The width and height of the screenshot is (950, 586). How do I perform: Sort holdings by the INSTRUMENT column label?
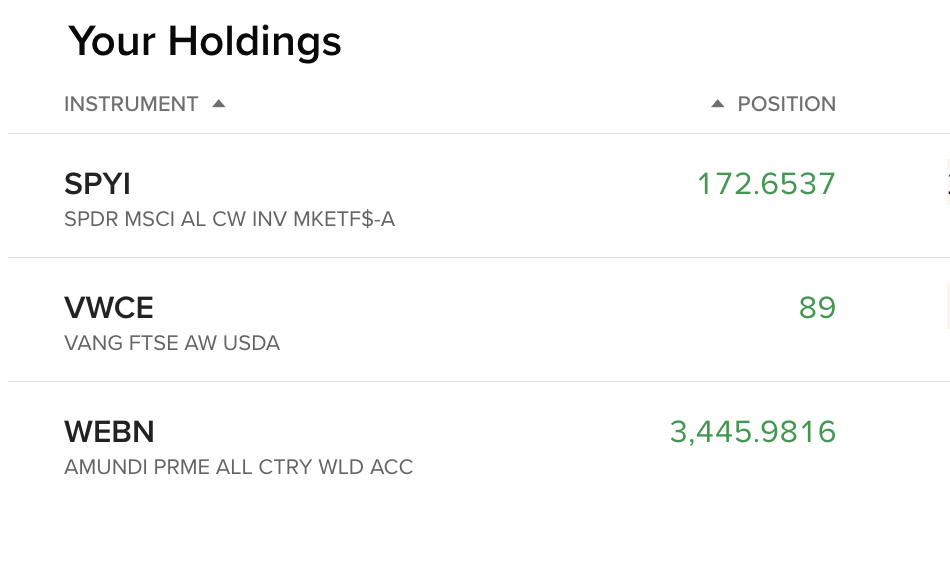(131, 104)
